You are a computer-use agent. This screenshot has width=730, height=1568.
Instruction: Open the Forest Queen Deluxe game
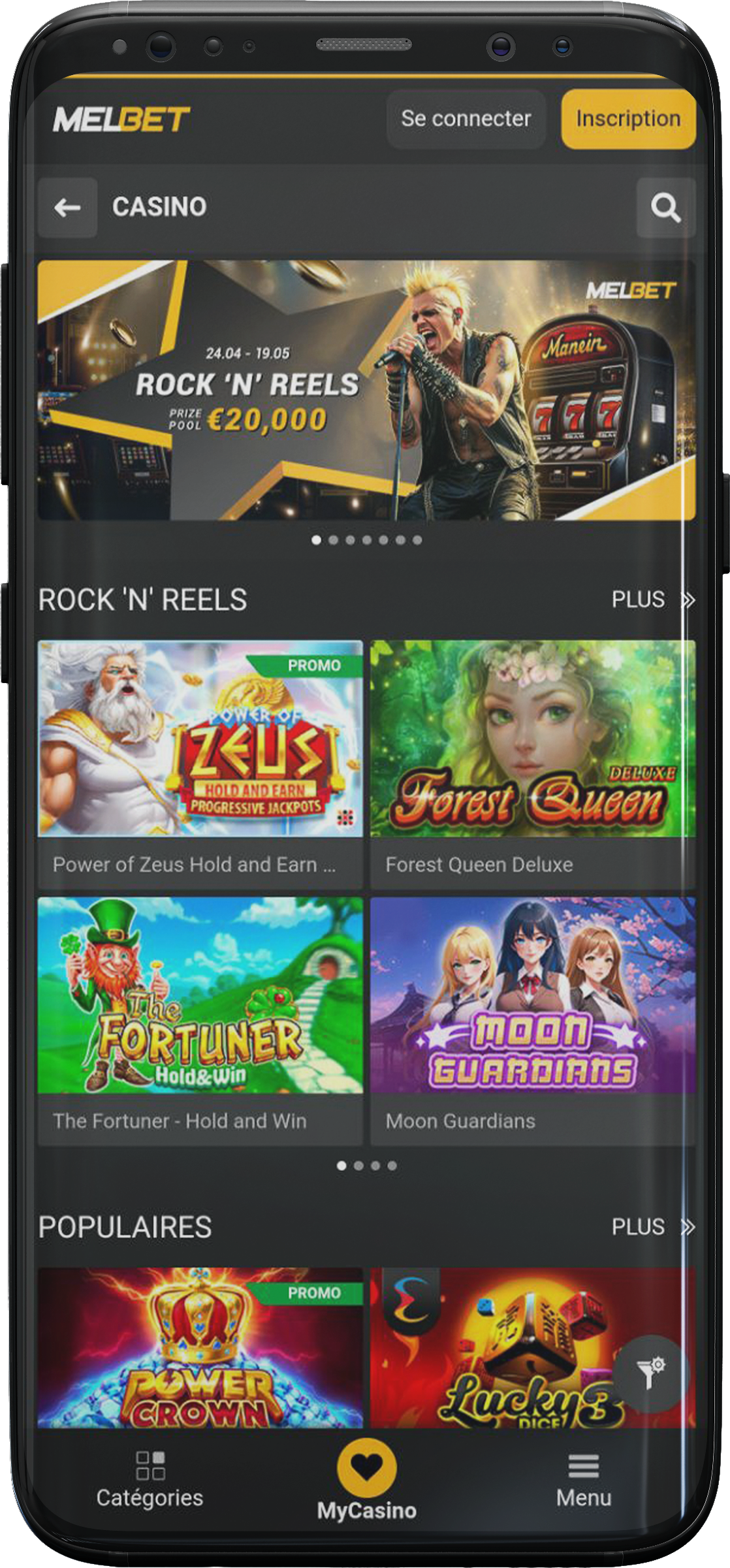(x=533, y=765)
